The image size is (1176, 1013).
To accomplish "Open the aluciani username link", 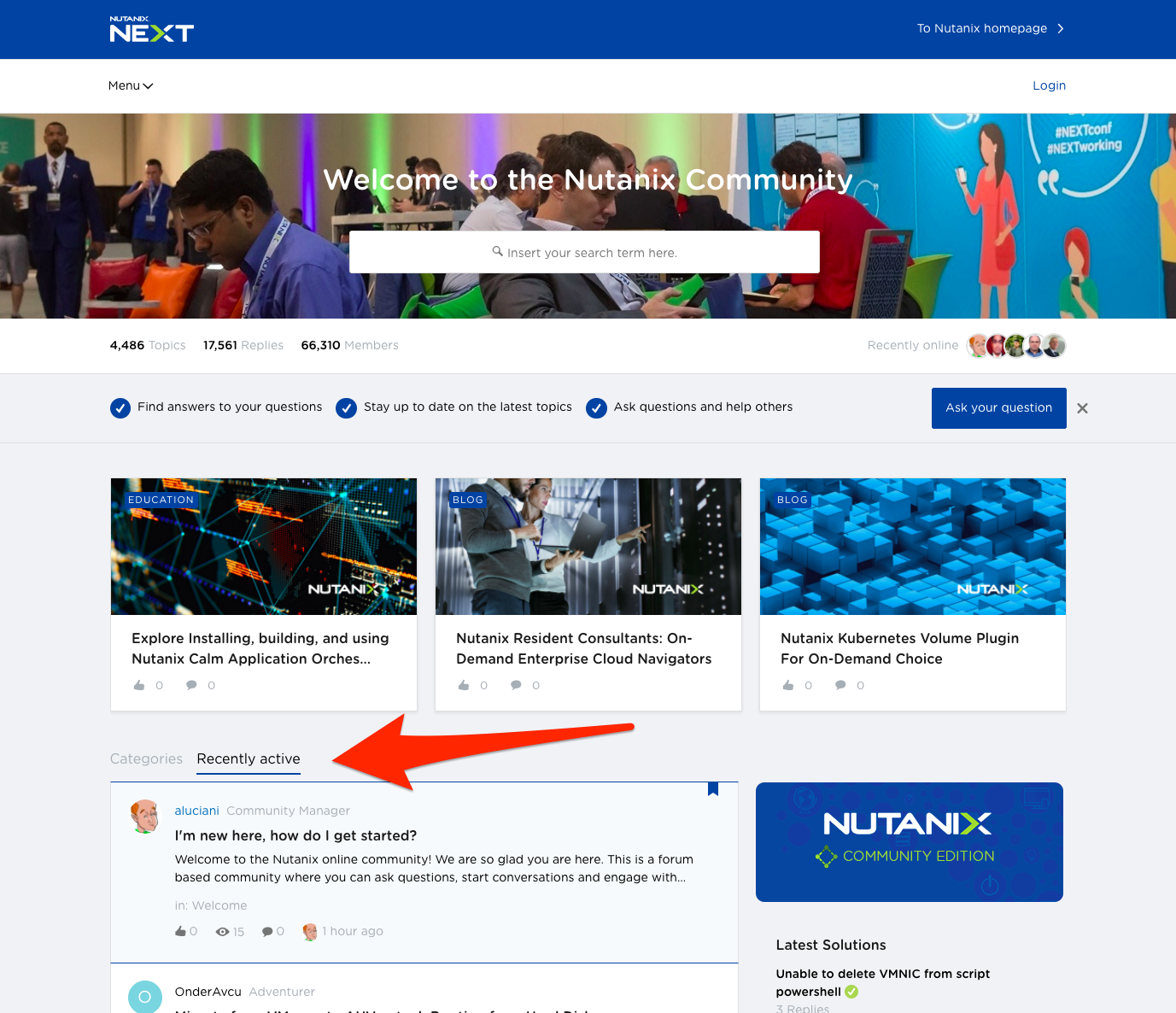I will (x=197, y=811).
